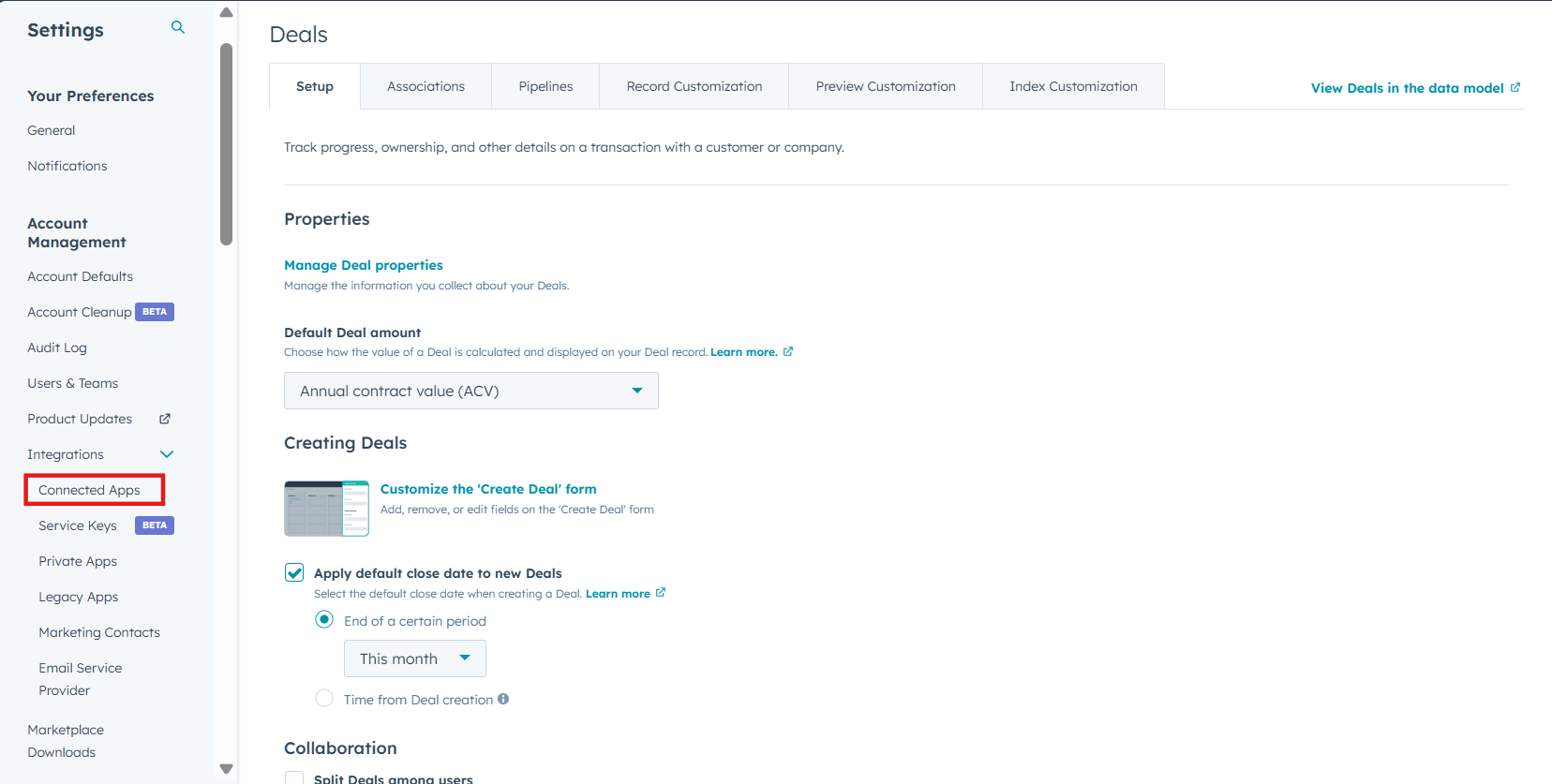
Task: Go to Account Defaults
Action: [x=80, y=276]
